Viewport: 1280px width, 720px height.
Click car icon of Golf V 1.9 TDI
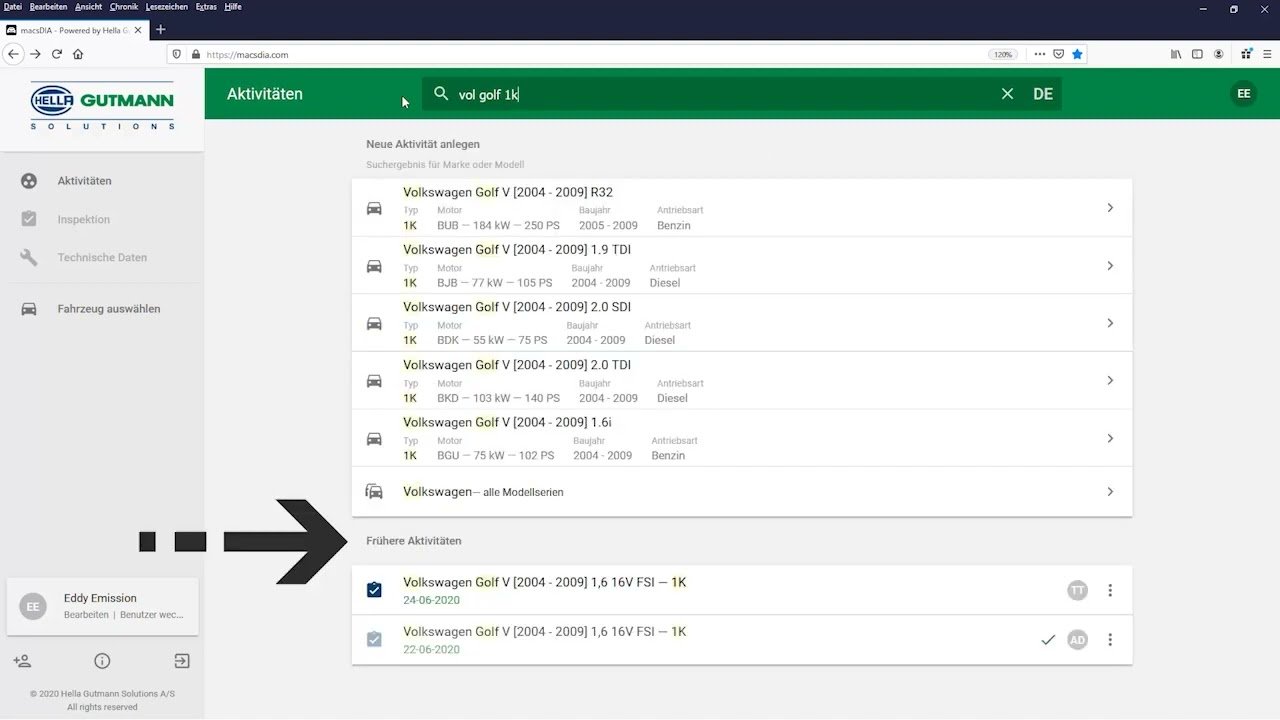coord(374,266)
